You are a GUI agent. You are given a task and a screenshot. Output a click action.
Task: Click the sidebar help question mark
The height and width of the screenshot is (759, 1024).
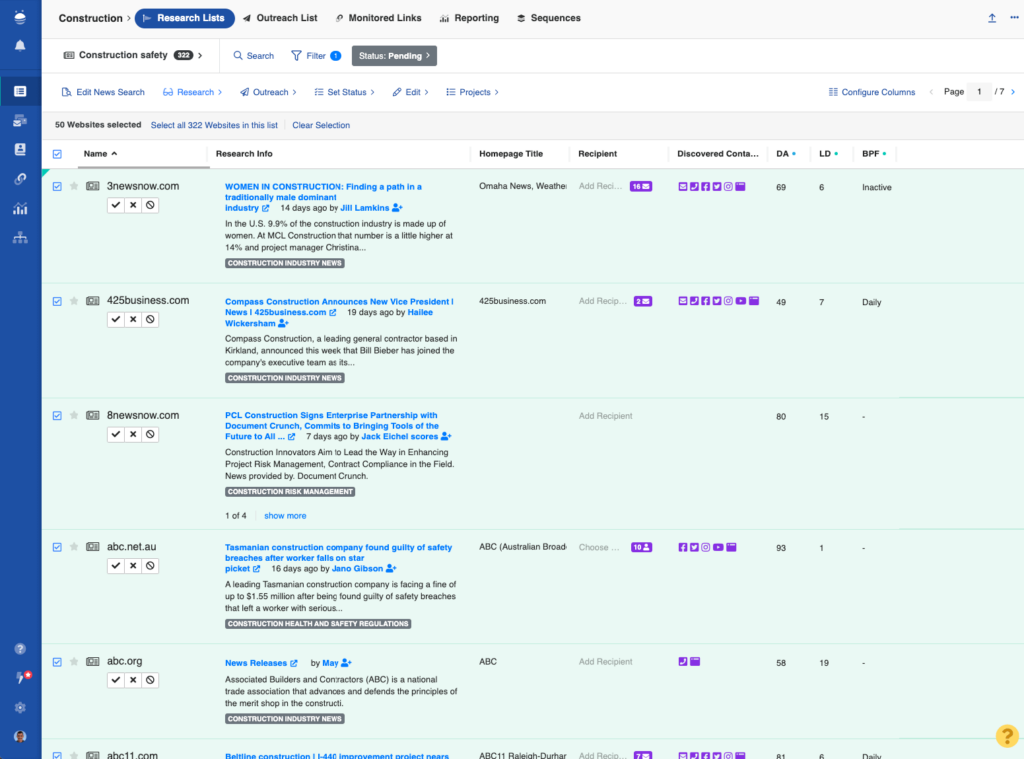[20, 649]
